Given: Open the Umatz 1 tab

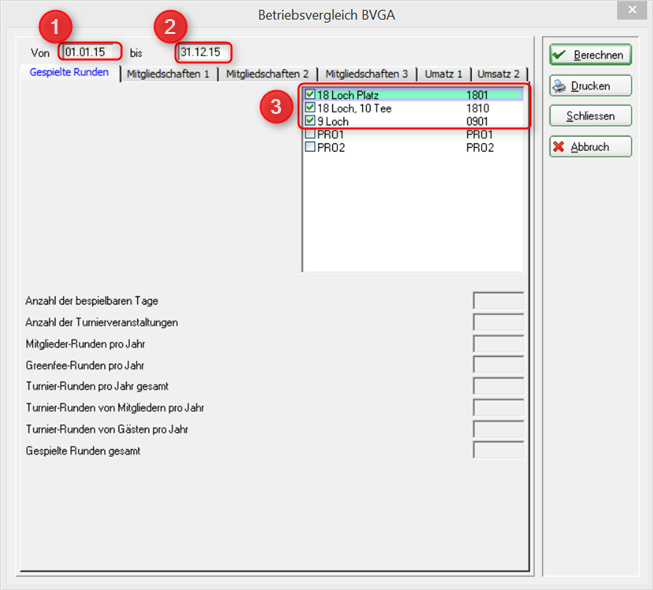Looking at the screenshot, I should click(443, 74).
